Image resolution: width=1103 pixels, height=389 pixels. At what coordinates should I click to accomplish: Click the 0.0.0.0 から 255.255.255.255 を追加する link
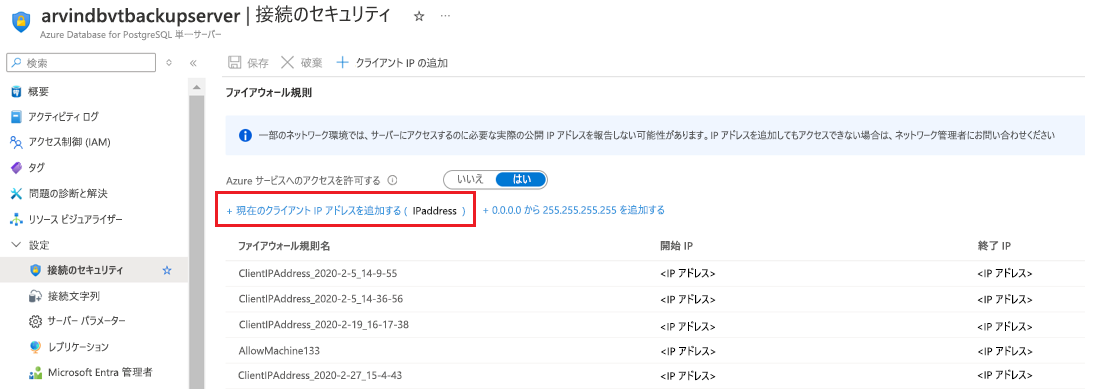point(573,210)
